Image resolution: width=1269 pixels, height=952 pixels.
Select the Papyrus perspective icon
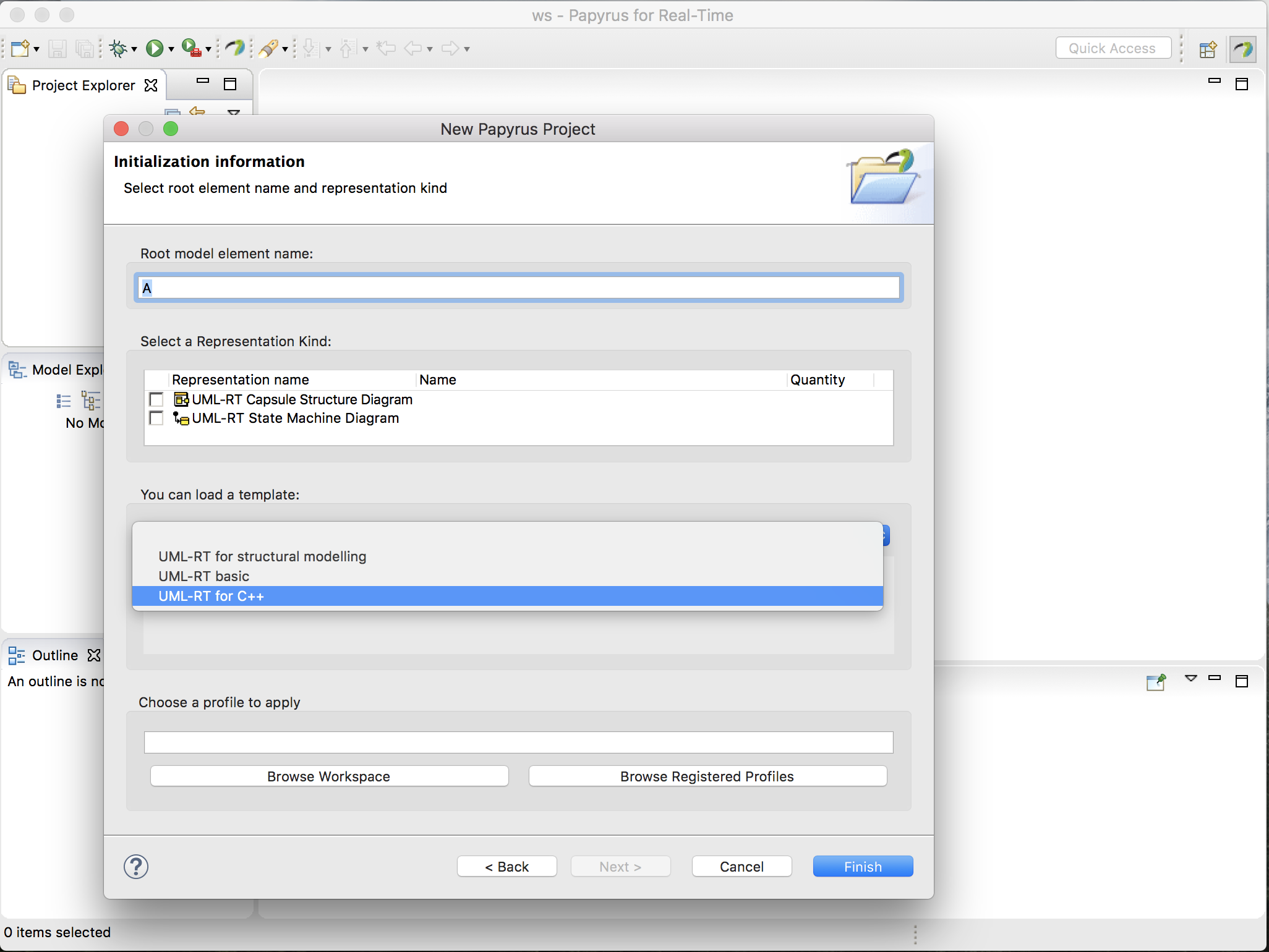[x=1242, y=49]
